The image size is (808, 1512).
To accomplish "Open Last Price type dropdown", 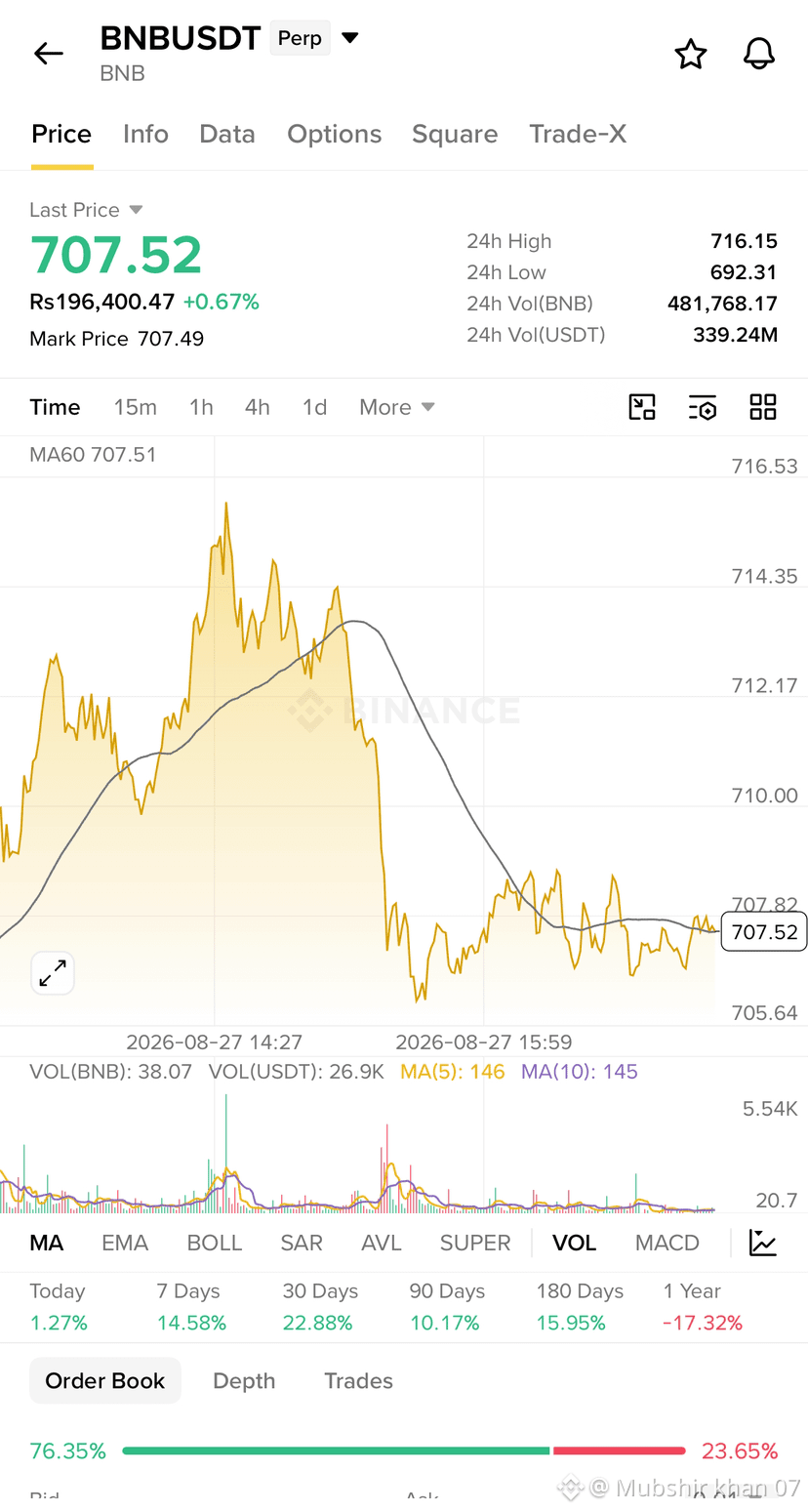I will click(136, 210).
